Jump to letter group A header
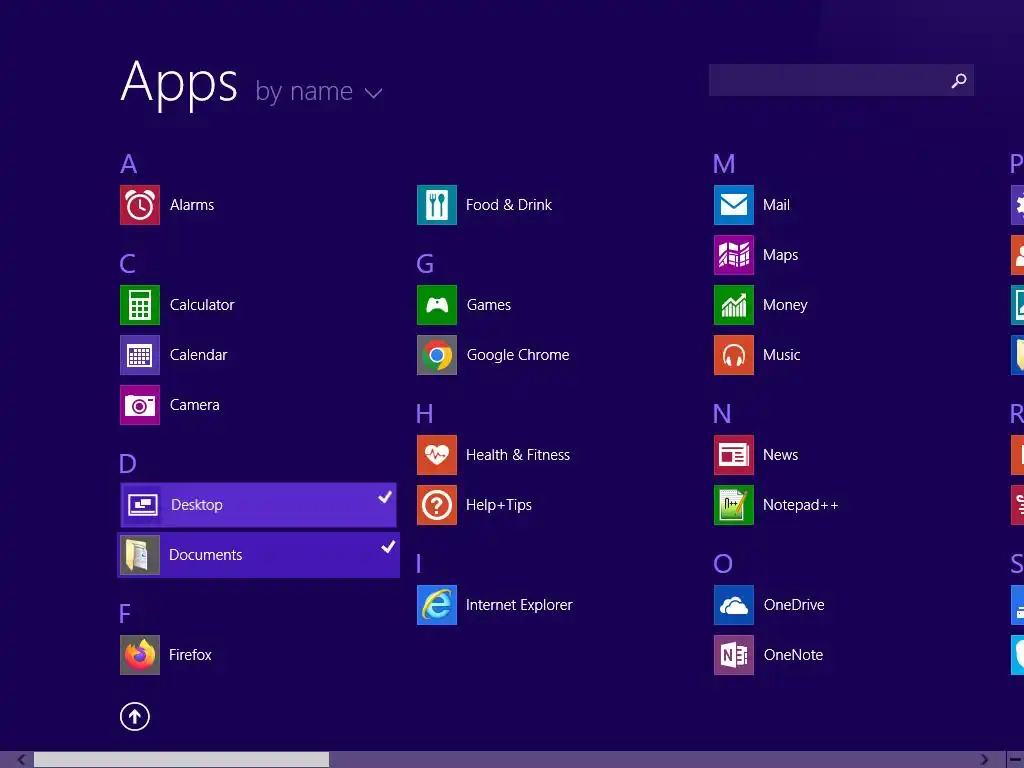The image size is (1024, 768). pos(129,164)
